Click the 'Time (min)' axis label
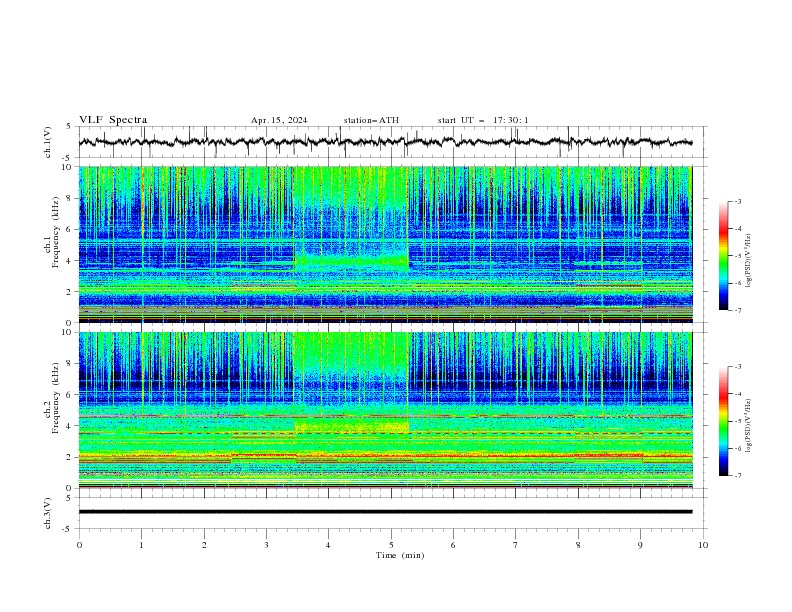The height and width of the screenshot is (612, 792). pyautogui.click(x=400, y=555)
